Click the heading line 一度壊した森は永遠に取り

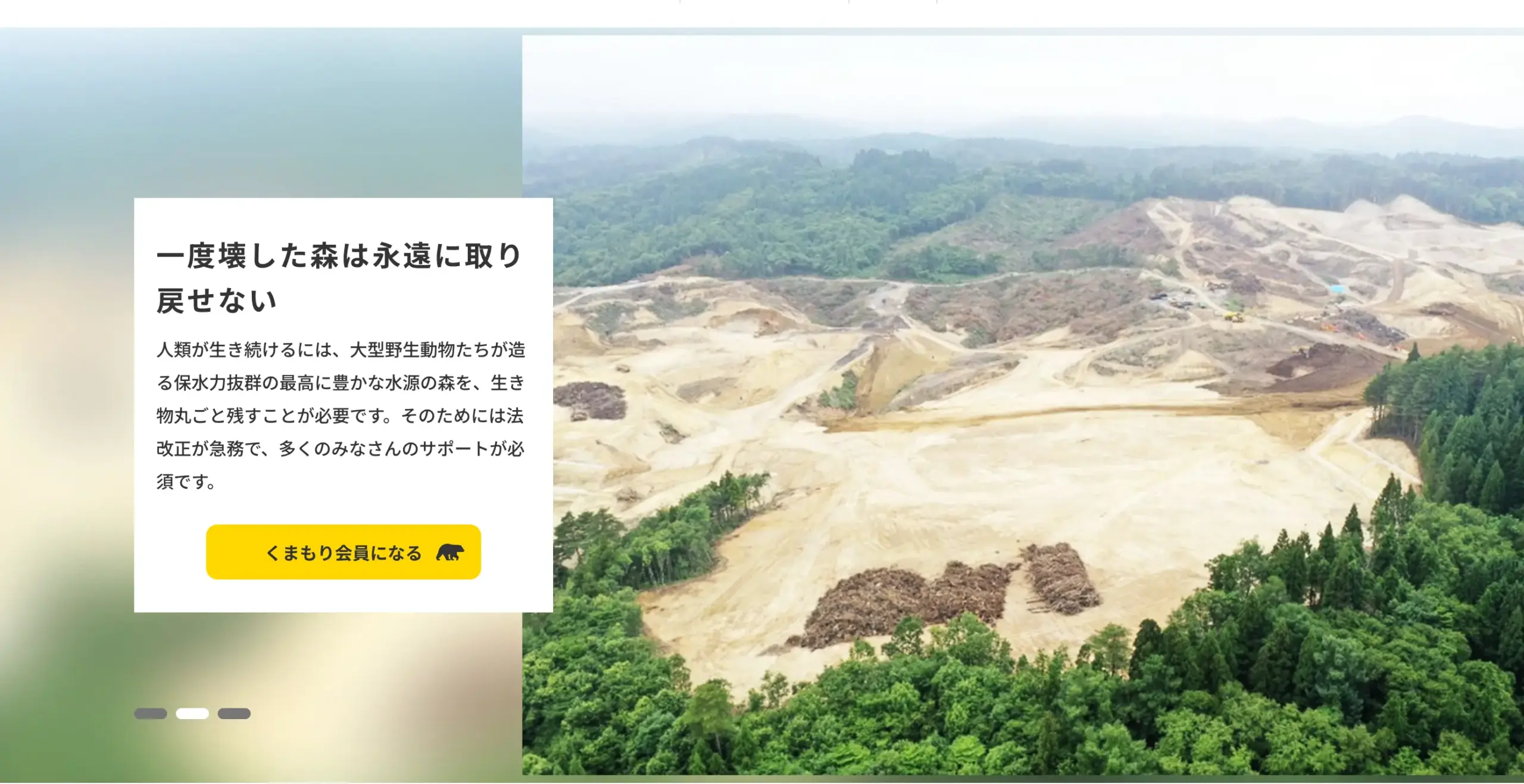(x=339, y=256)
